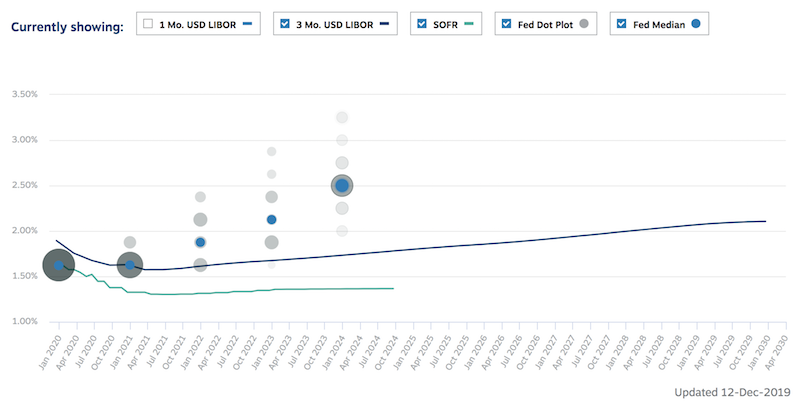Viewport: 800px width, 404px height.
Task: Click the Jan 2024 grey dot at 2.25%
Action: tap(342, 209)
